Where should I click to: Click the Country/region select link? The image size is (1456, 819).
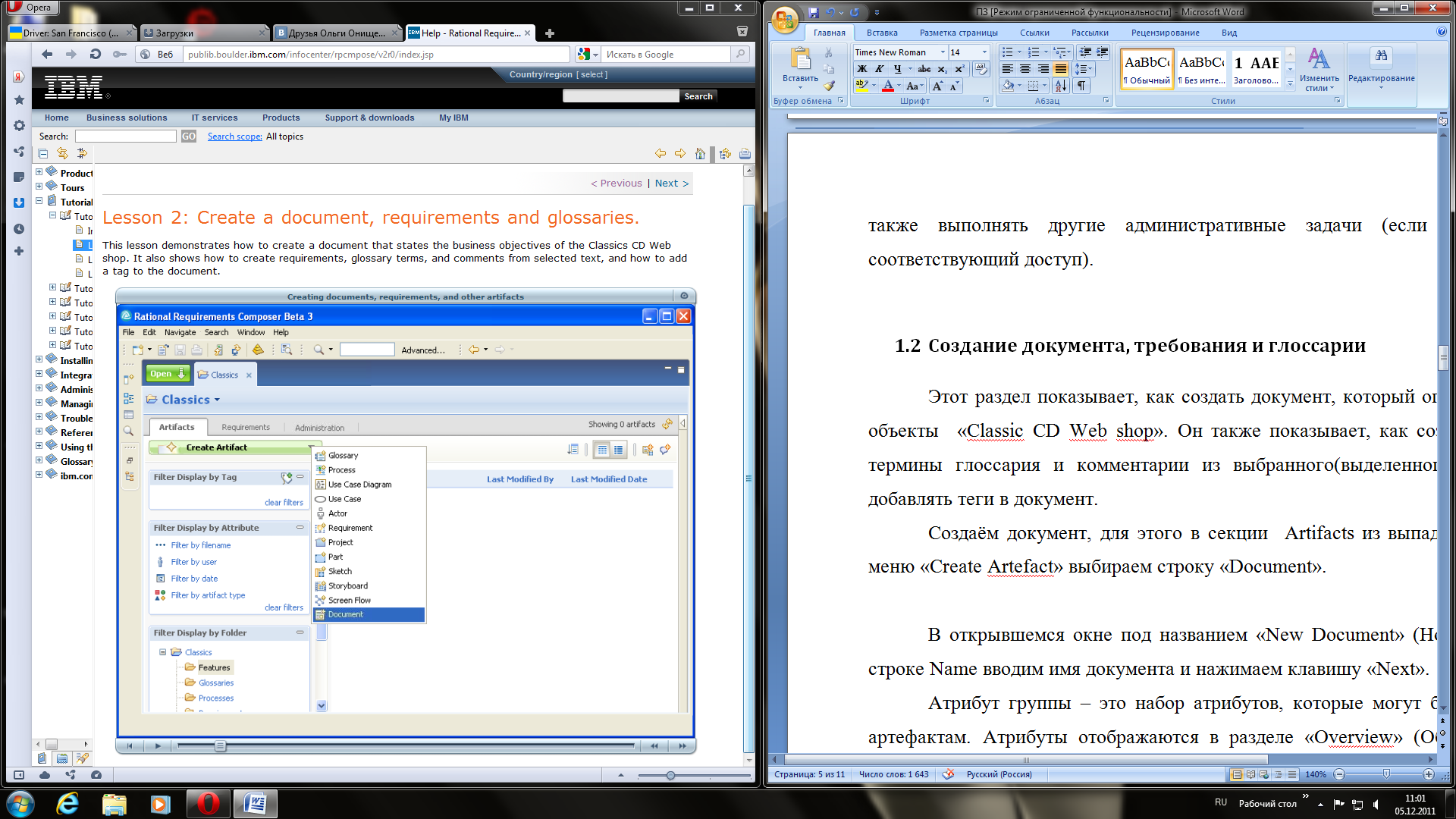pyautogui.click(x=592, y=74)
